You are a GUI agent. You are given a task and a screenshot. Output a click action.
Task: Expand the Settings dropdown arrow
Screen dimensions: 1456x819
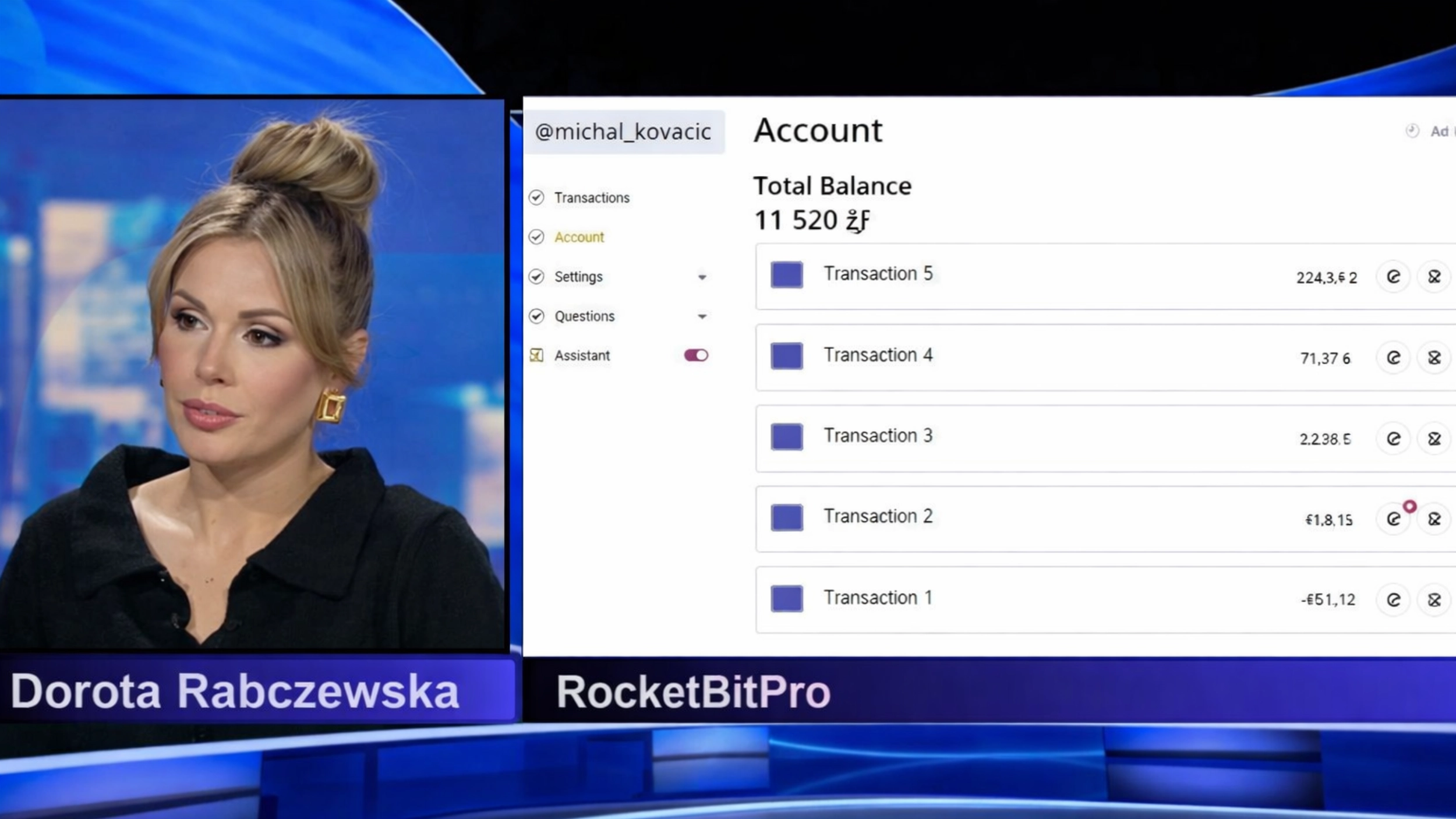(x=702, y=277)
